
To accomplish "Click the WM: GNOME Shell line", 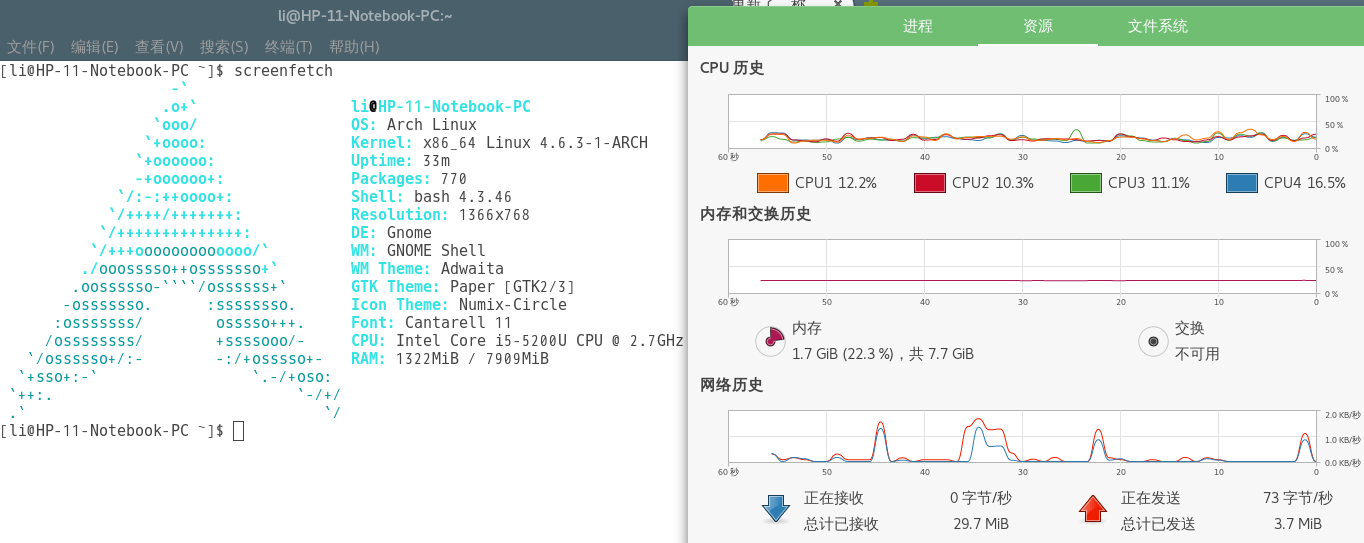I will (418, 251).
